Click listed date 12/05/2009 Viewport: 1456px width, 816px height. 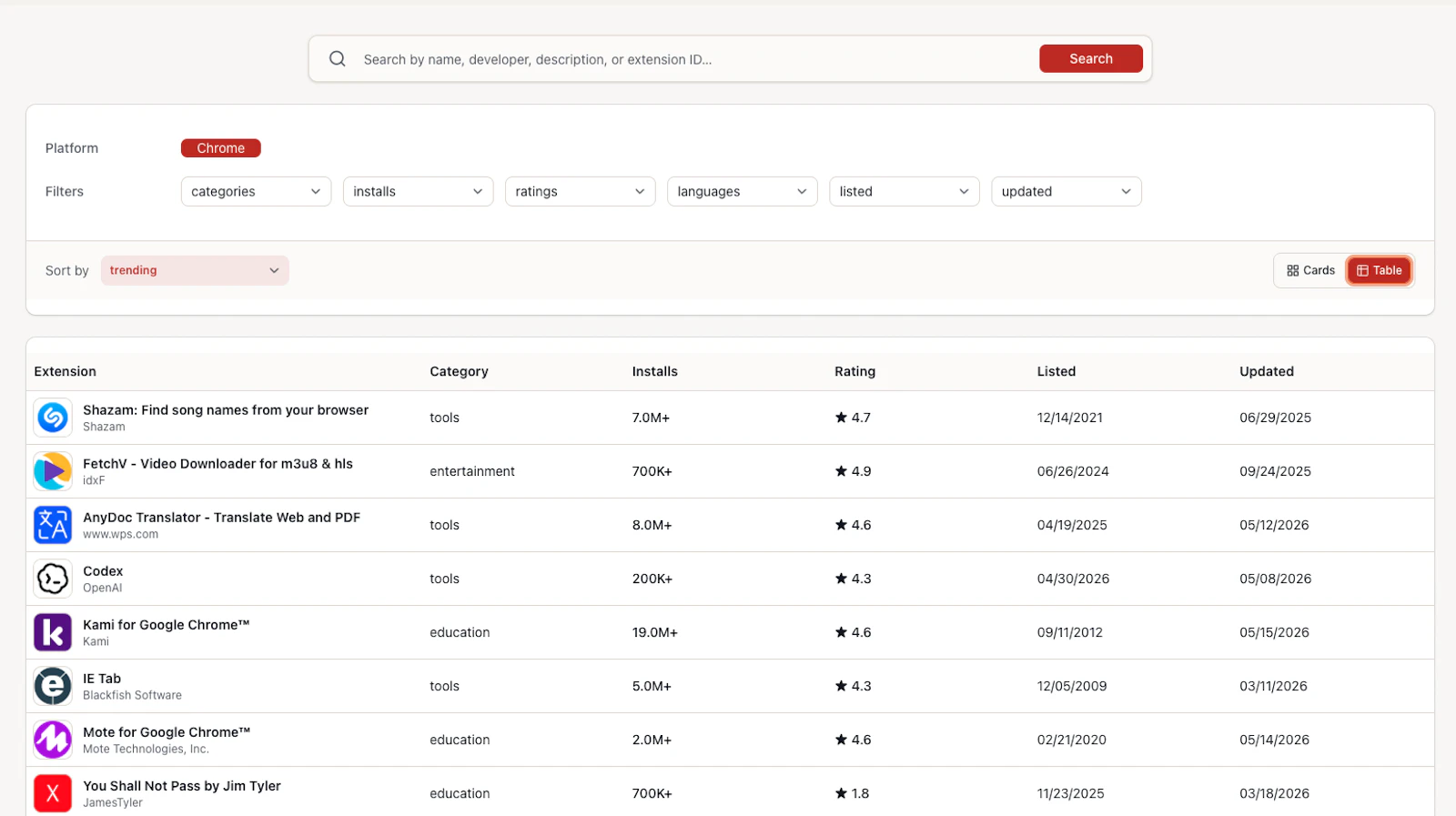coord(1072,686)
